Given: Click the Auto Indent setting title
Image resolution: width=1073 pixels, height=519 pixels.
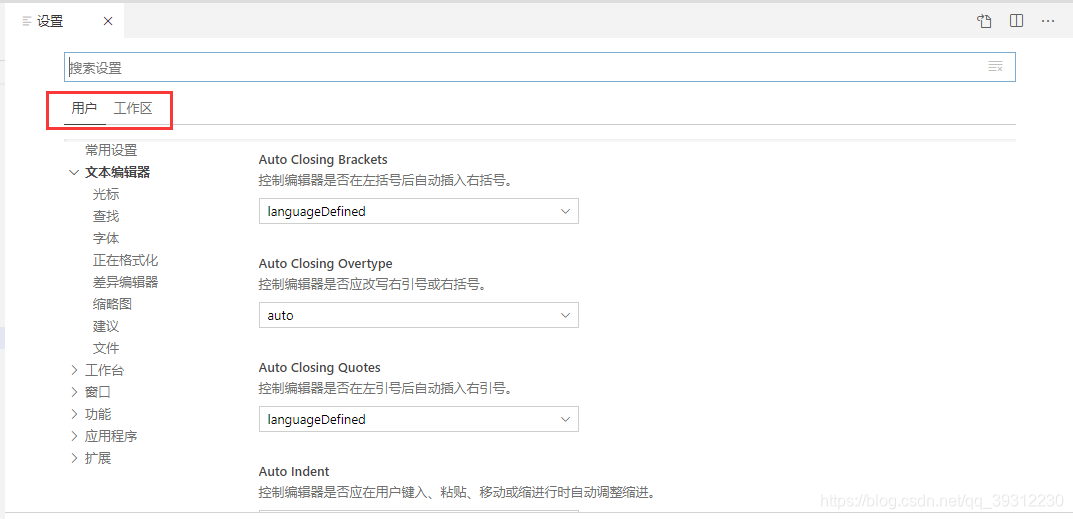Looking at the screenshot, I should click(294, 471).
